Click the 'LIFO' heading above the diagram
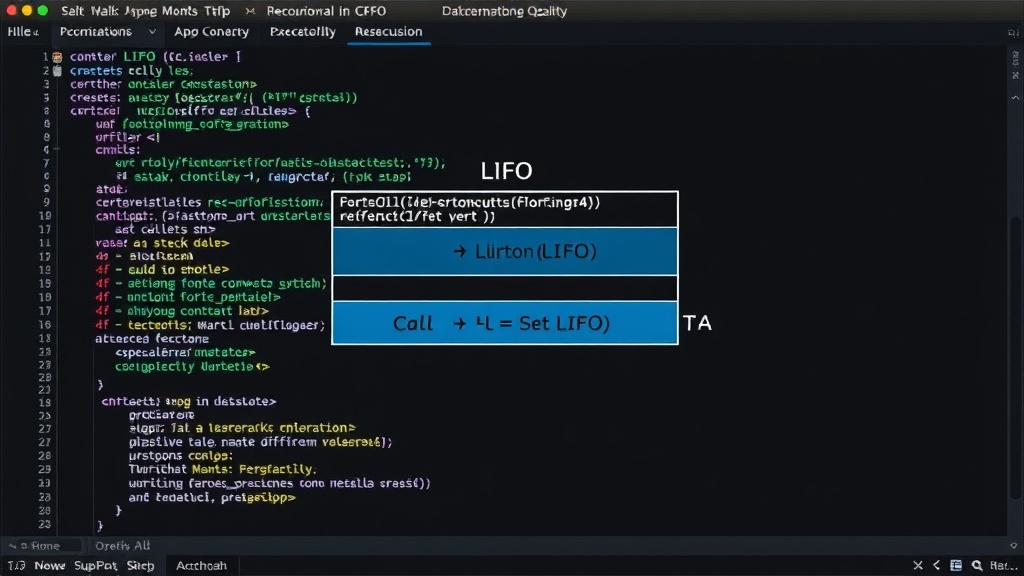The width and height of the screenshot is (1024, 576). tap(506, 171)
